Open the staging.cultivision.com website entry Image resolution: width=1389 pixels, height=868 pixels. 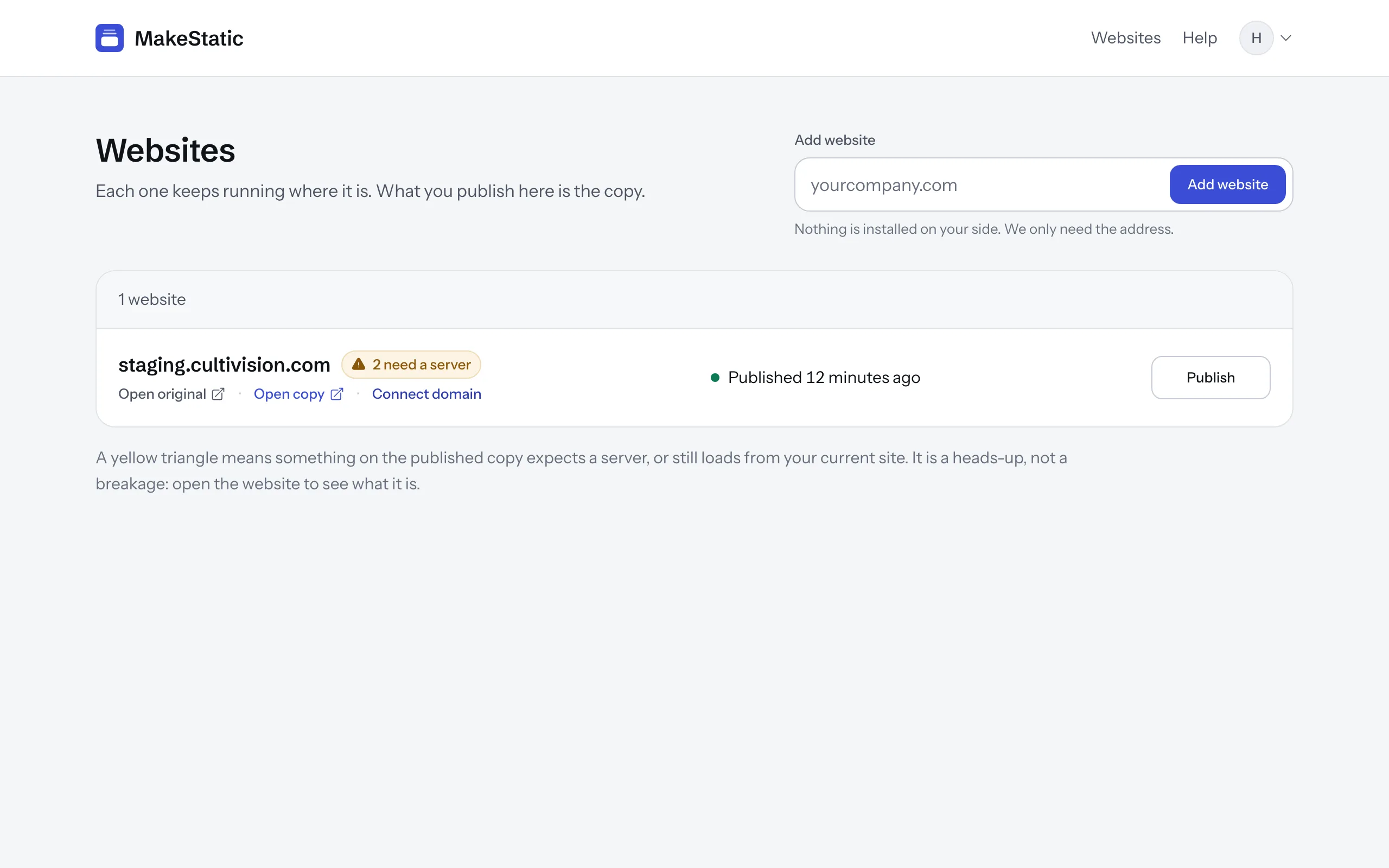pos(224,365)
